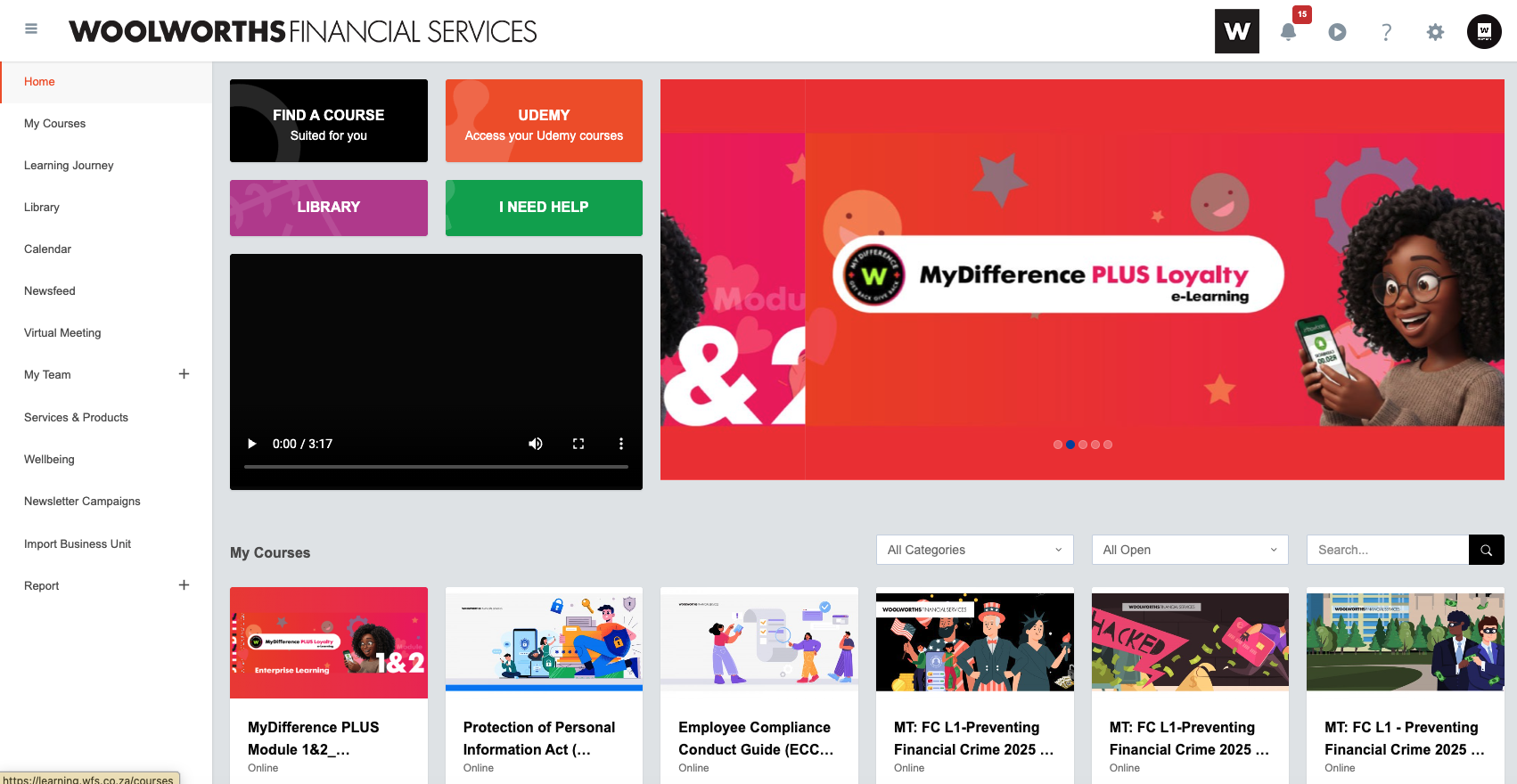Open My Courses in sidebar
Viewport: 1517px width, 784px height.
106,124
